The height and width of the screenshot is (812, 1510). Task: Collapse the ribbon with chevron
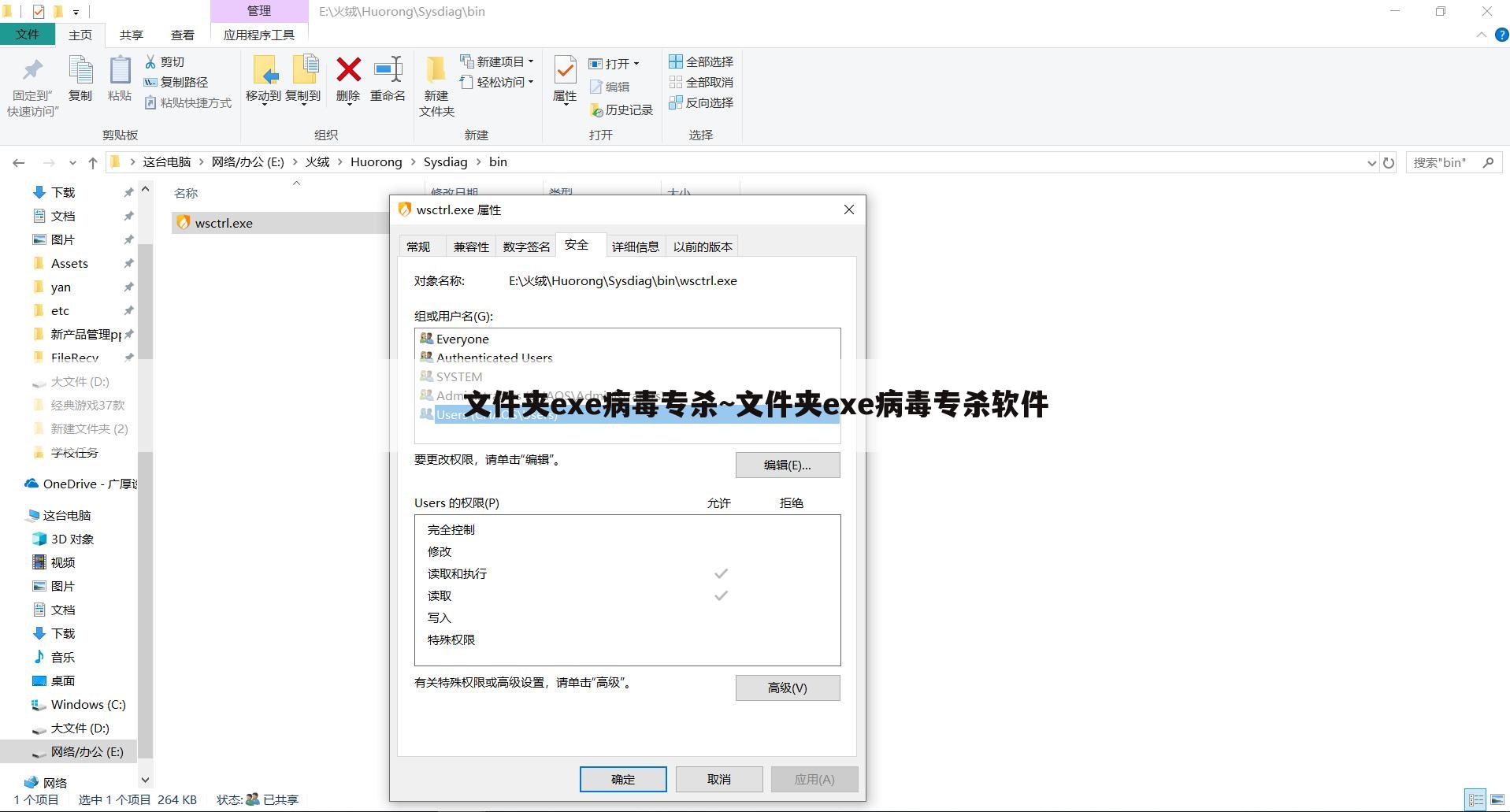1481,35
